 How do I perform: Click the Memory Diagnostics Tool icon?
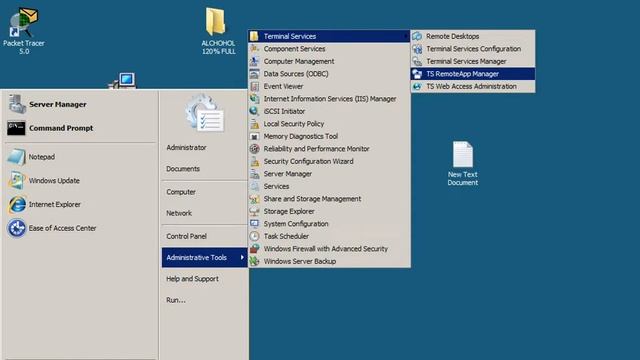(254, 136)
